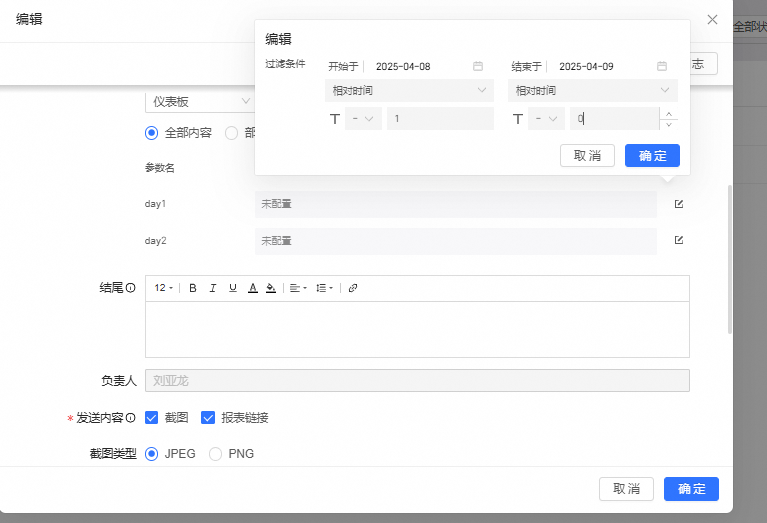
Task: Open the end time minus sign dropdown
Action: 546,119
